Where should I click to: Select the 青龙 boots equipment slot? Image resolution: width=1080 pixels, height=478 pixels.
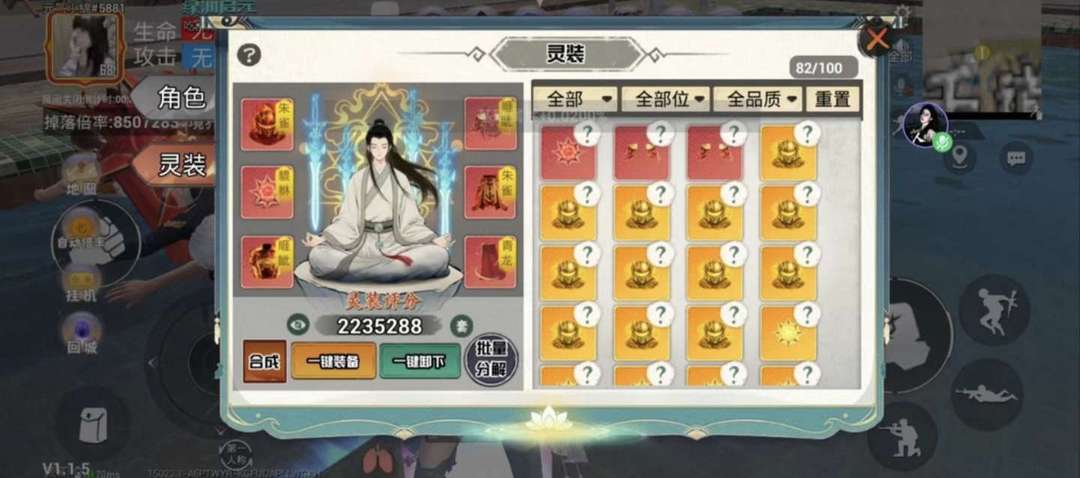pyautogui.click(x=490, y=262)
